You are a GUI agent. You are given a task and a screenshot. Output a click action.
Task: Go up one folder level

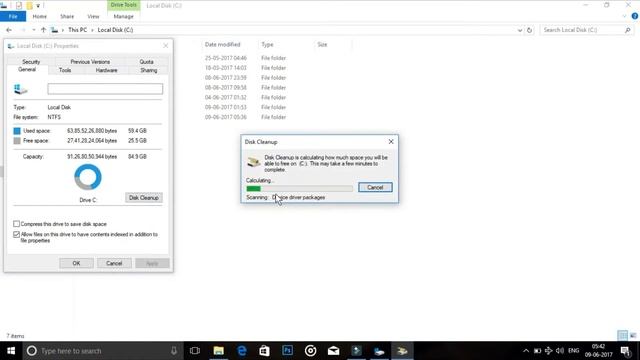43,30
